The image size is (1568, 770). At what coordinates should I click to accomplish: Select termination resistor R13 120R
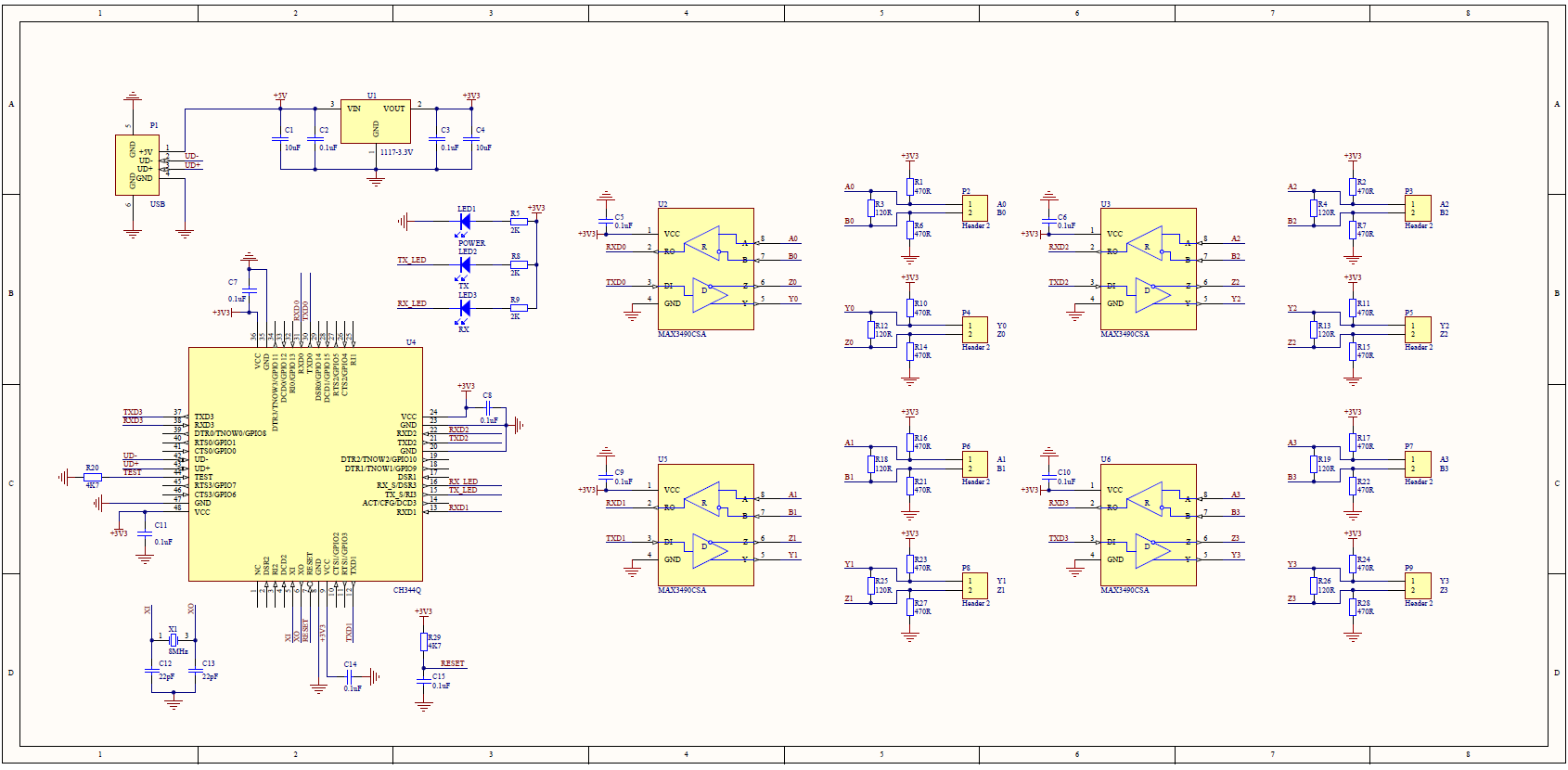point(1314,329)
